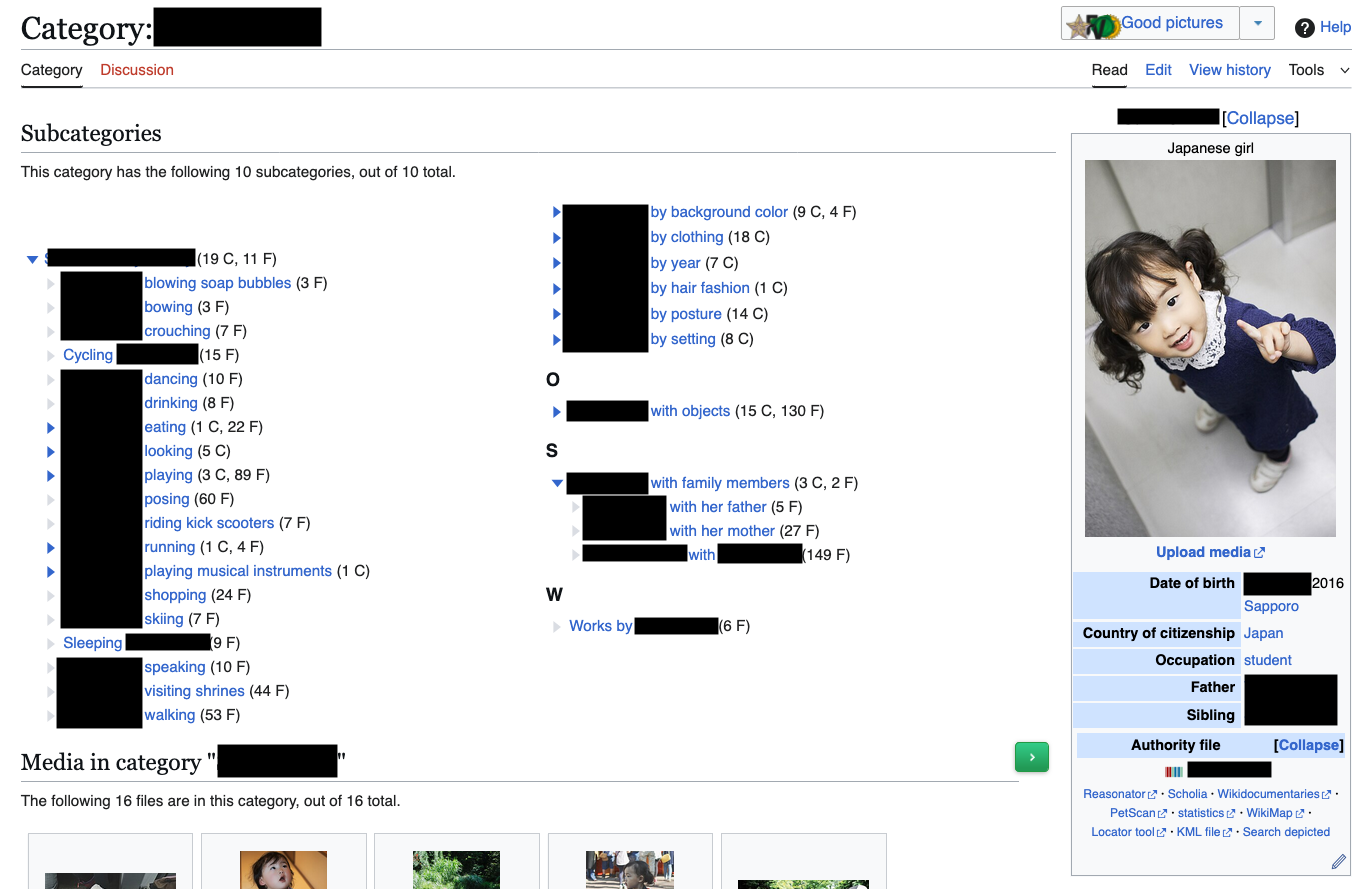Open the Tools dropdown menu
This screenshot has height=889, width=1361.
pyautogui.click(x=1319, y=70)
